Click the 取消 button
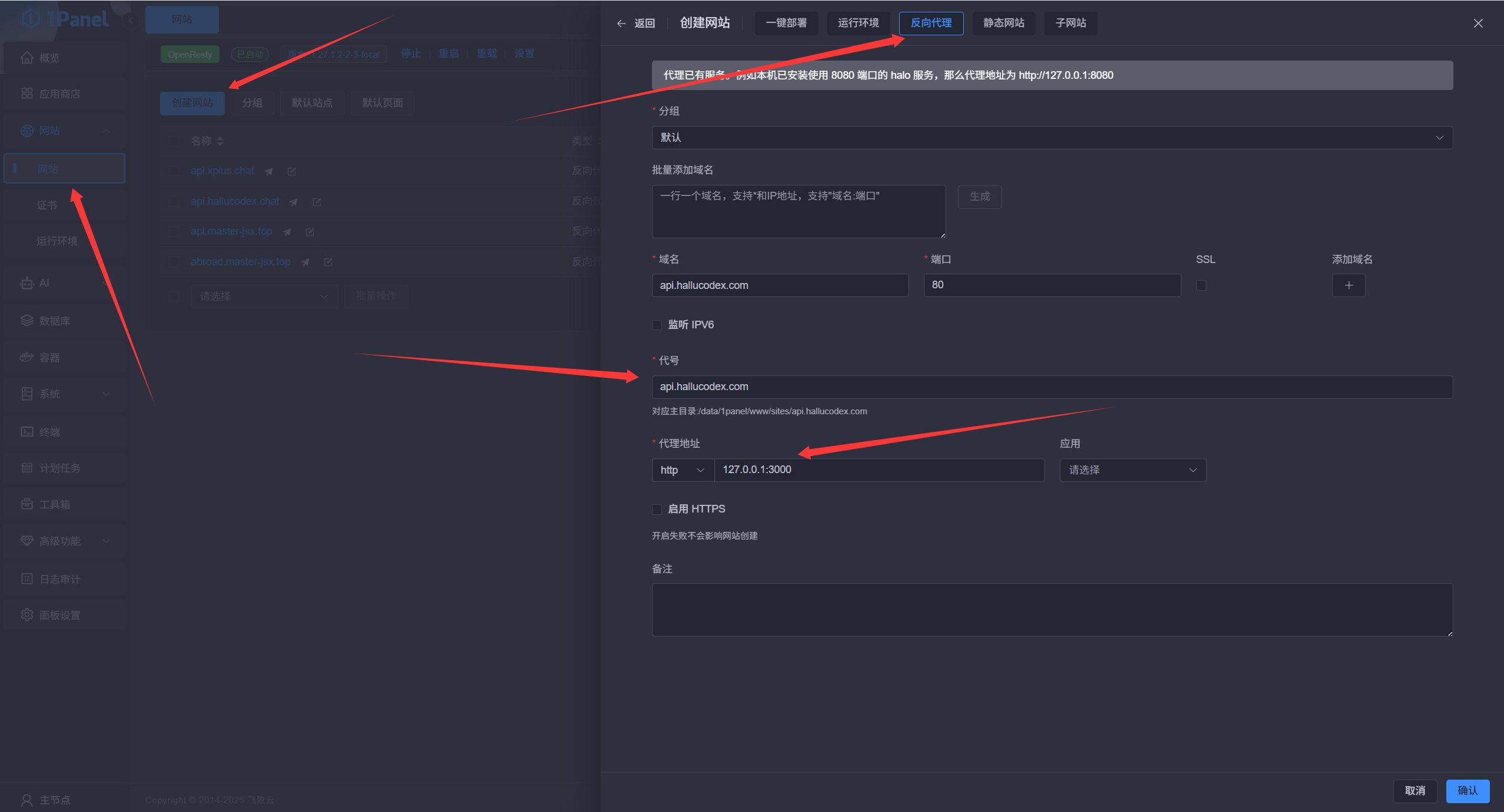 click(x=1415, y=791)
